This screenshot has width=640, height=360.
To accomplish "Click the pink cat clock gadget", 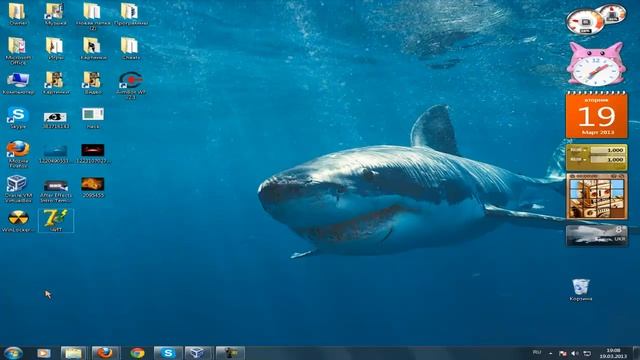I will click(596, 64).
